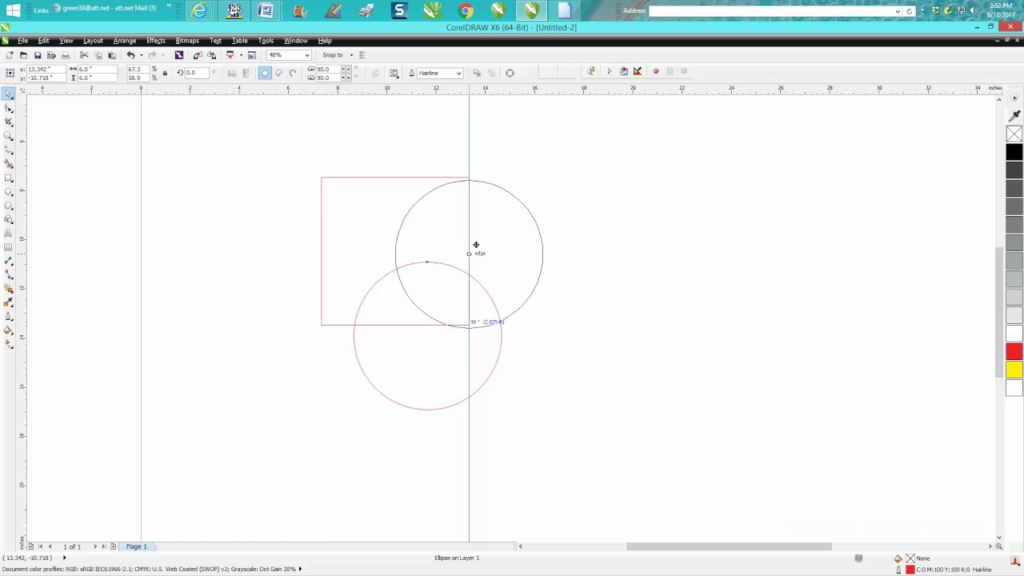The image size is (1024, 576).
Task: Toggle mirror vertically button
Action: (x=246, y=73)
